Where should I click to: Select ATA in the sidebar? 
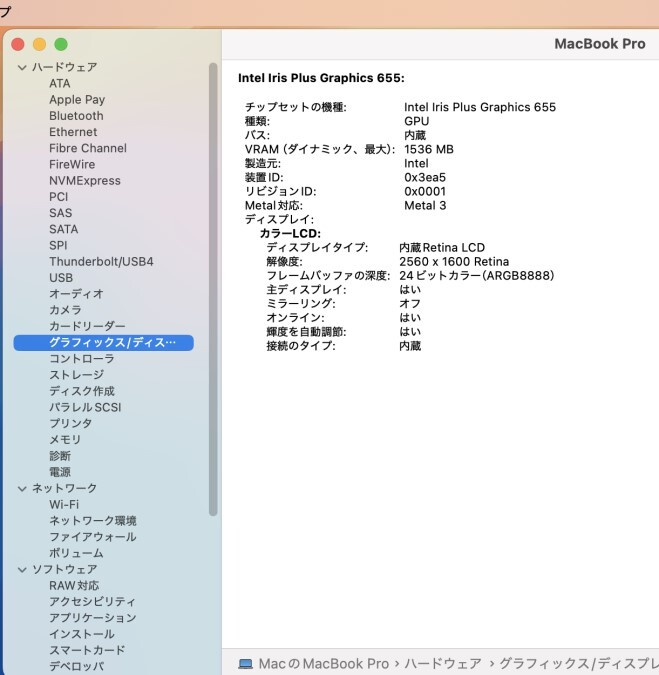click(x=59, y=83)
